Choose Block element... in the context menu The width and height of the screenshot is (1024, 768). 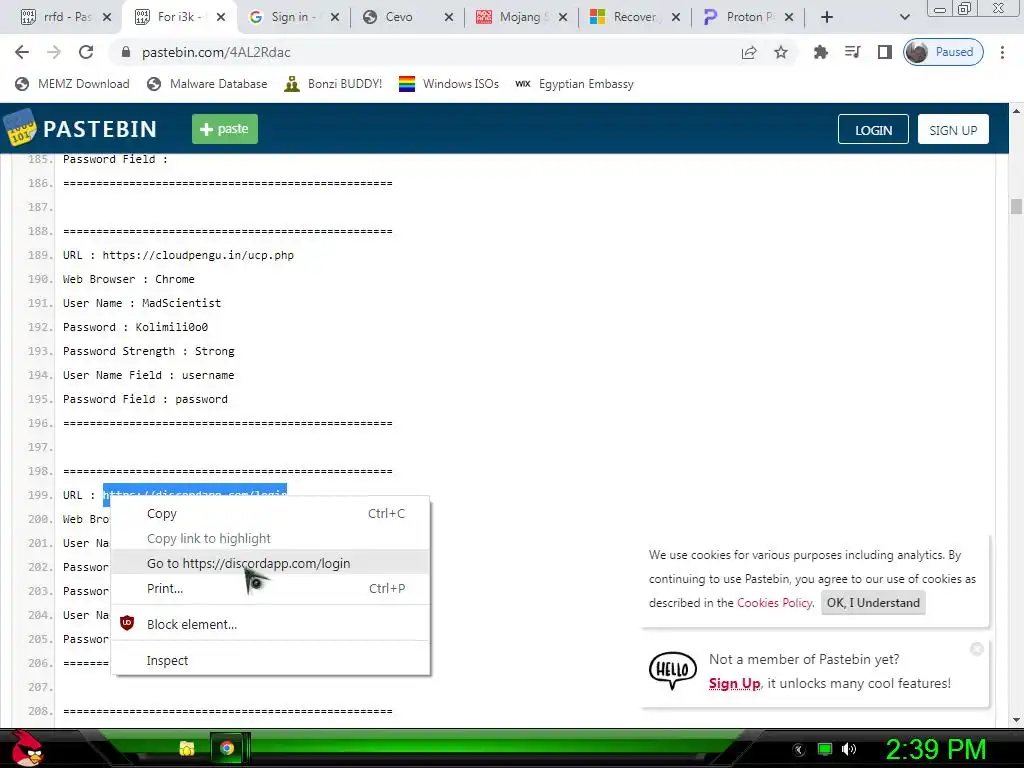point(270,624)
